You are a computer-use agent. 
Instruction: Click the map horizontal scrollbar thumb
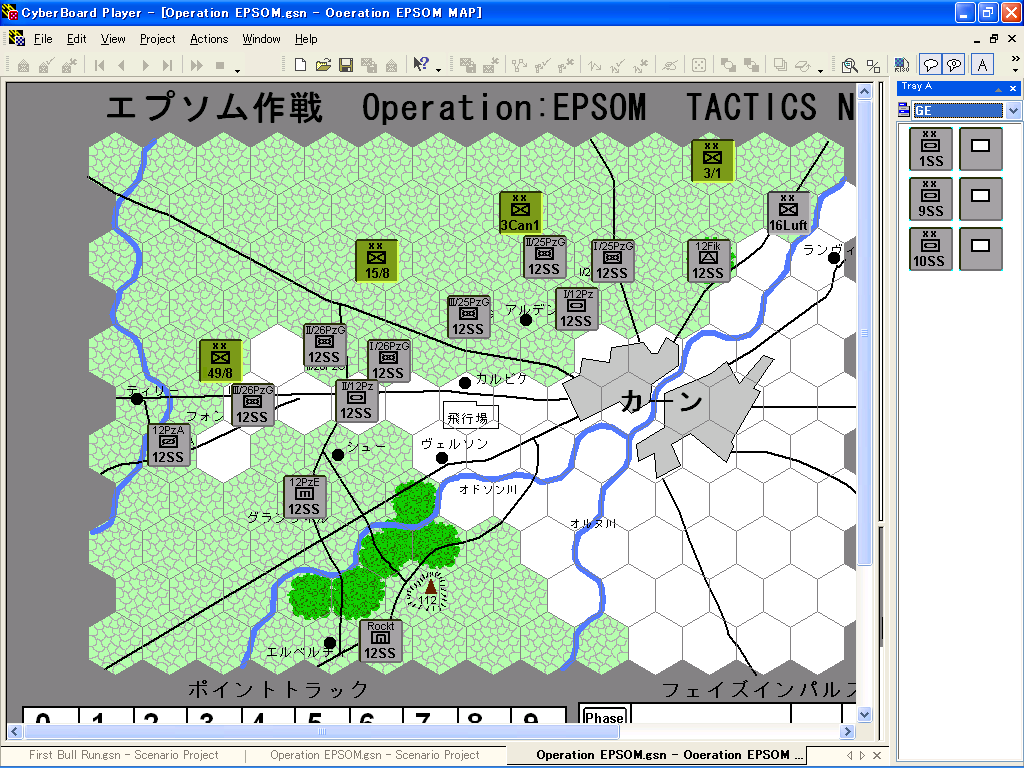(321, 731)
